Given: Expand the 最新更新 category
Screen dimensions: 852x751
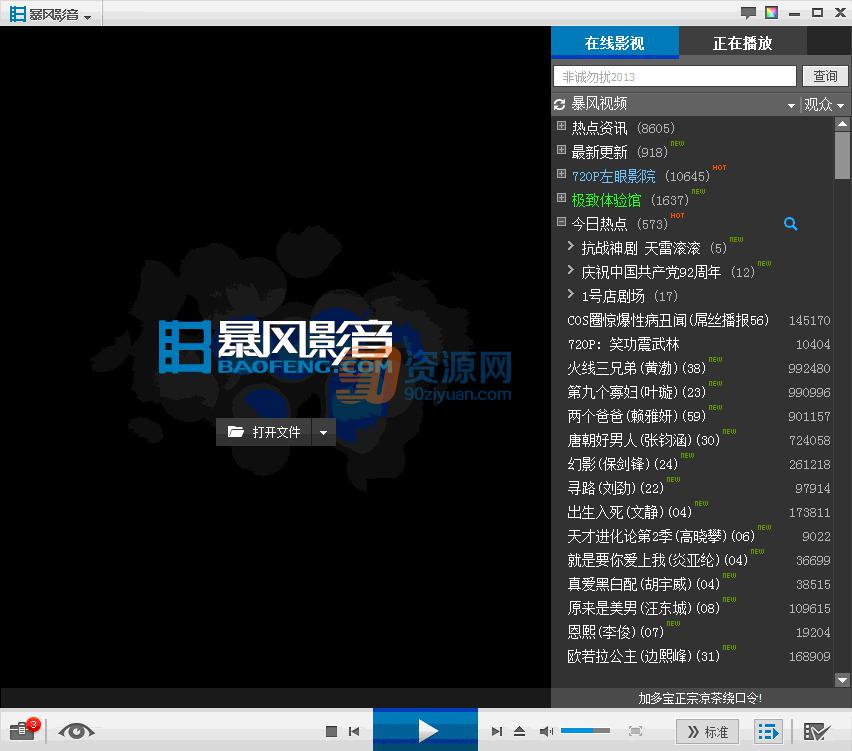Looking at the screenshot, I should point(561,149).
